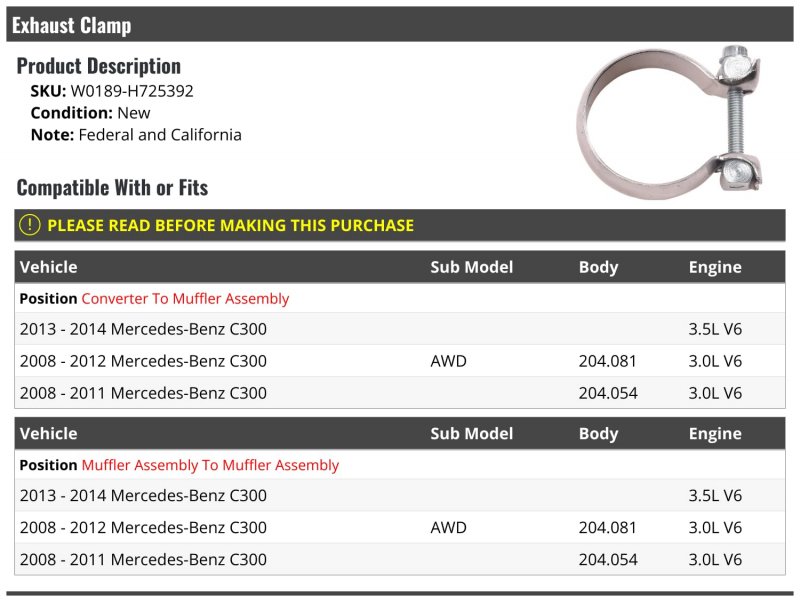Click the first table's Engine column header
This screenshot has height=602, width=800.
(715, 267)
